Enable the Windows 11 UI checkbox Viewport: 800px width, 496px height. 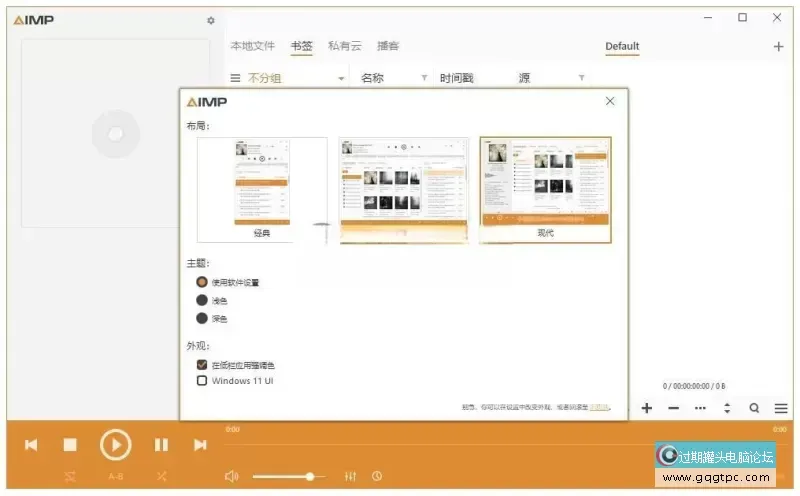tap(202, 381)
